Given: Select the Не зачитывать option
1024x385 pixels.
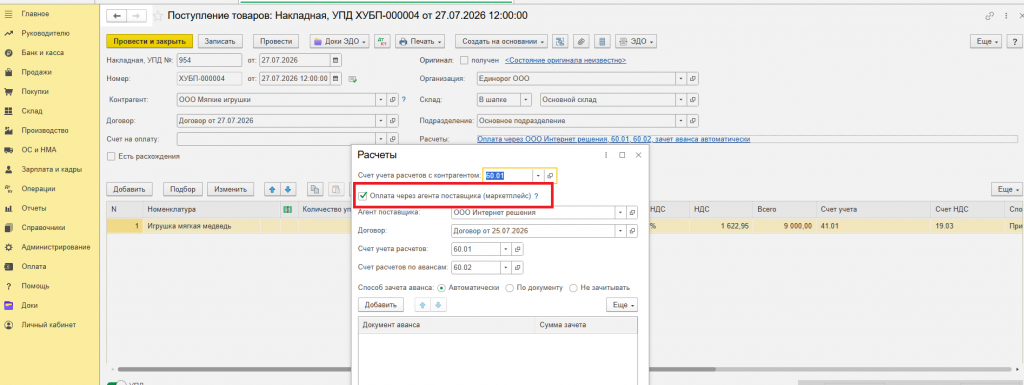Looking at the screenshot, I should pyautogui.click(x=573, y=287).
